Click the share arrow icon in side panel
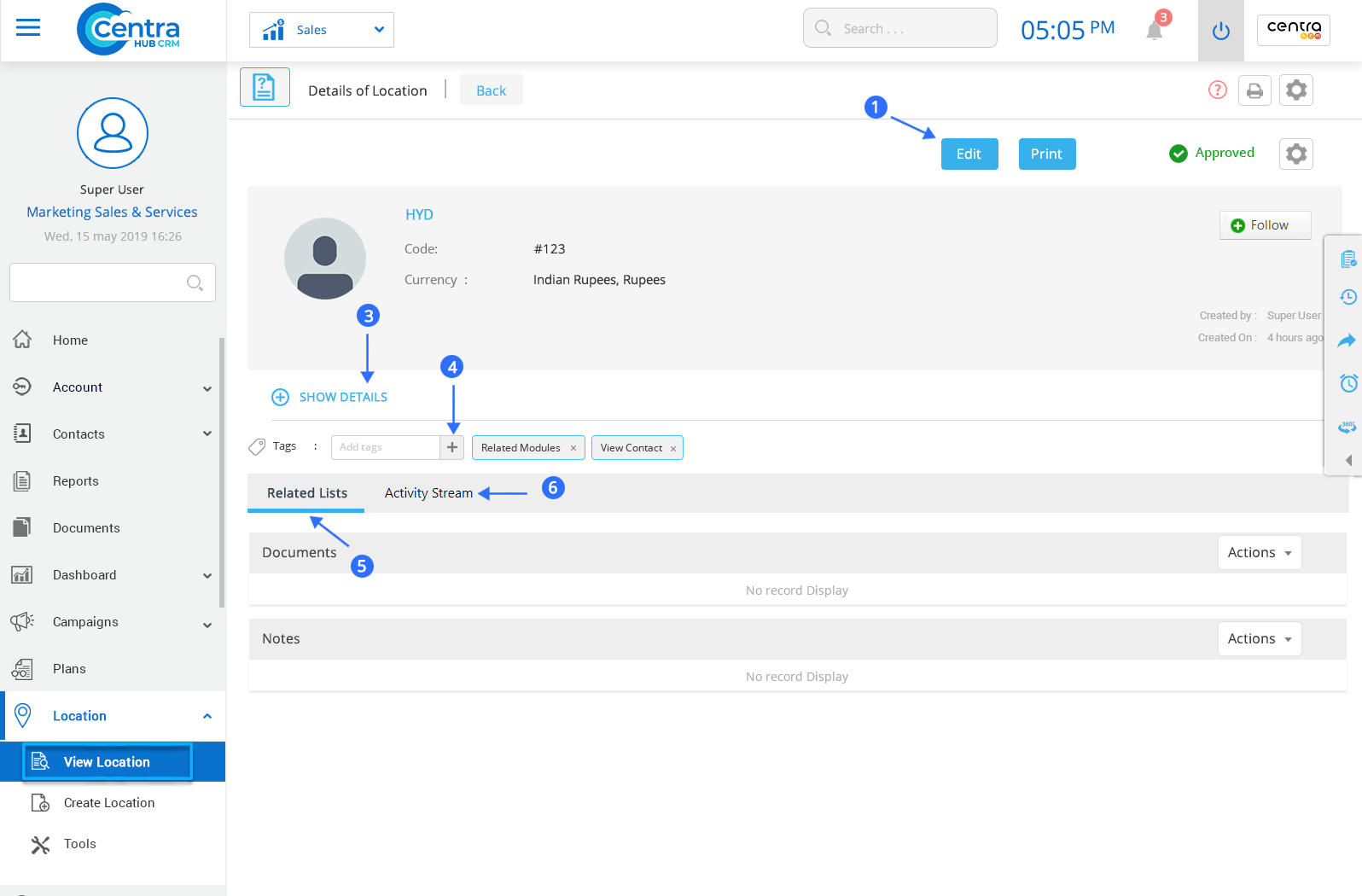Image resolution: width=1362 pixels, height=896 pixels. tap(1347, 340)
